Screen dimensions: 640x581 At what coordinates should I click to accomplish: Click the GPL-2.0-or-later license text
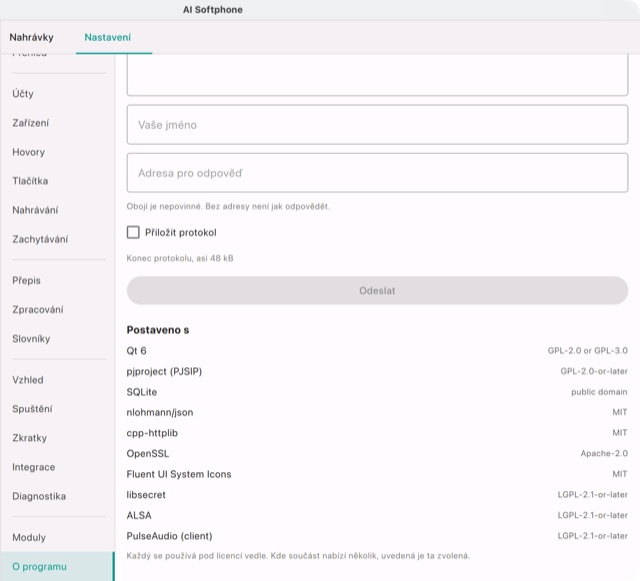click(594, 371)
